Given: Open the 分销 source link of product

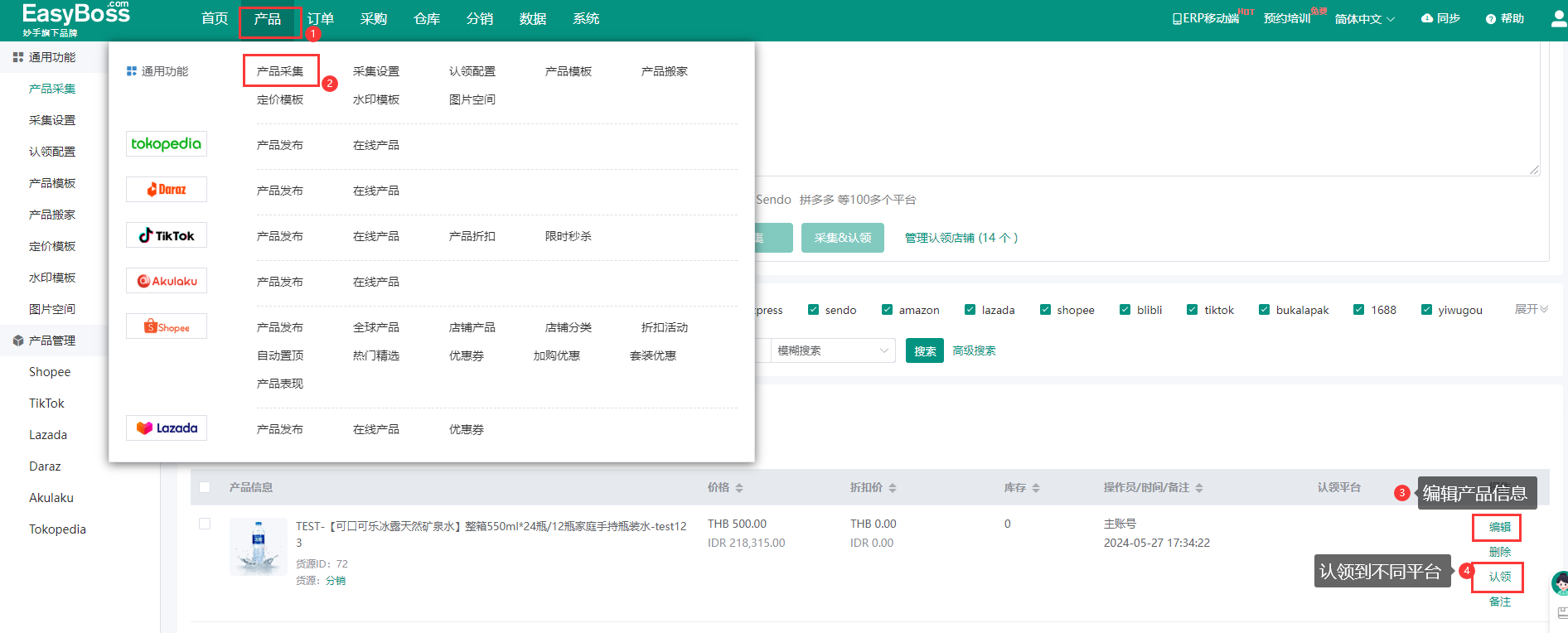Looking at the screenshot, I should click(336, 581).
